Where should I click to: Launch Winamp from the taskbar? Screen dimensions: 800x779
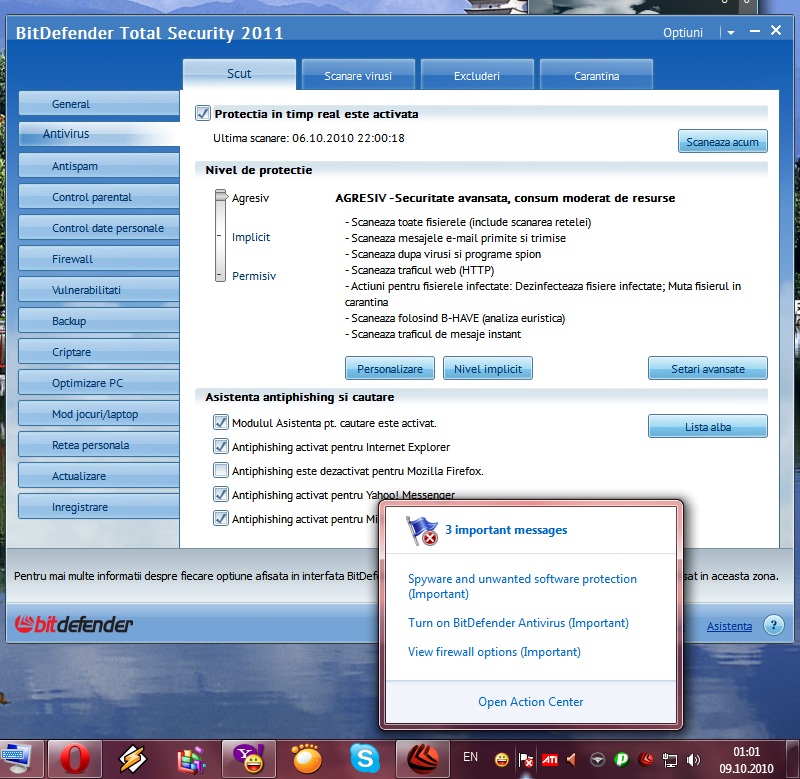coord(133,760)
